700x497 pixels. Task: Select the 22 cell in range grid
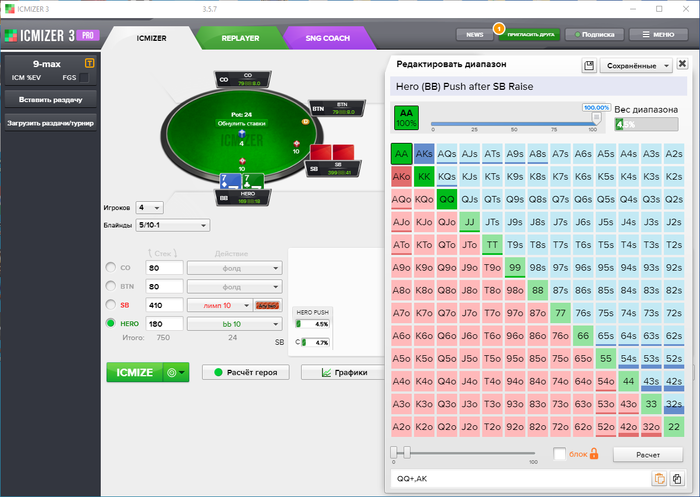coord(674,426)
